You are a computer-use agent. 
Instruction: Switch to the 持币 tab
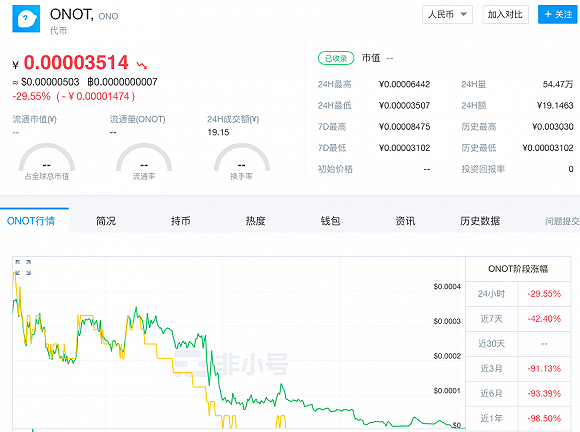[x=181, y=221]
